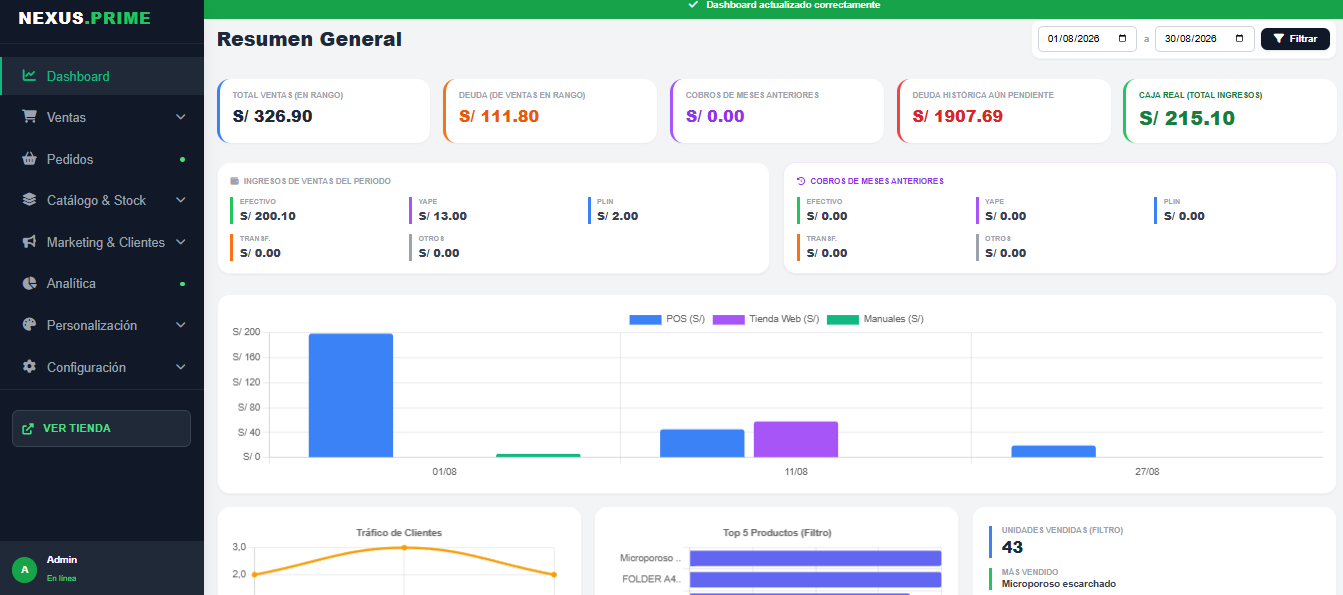Click the Yape amount S/ 13.00

point(443,216)
